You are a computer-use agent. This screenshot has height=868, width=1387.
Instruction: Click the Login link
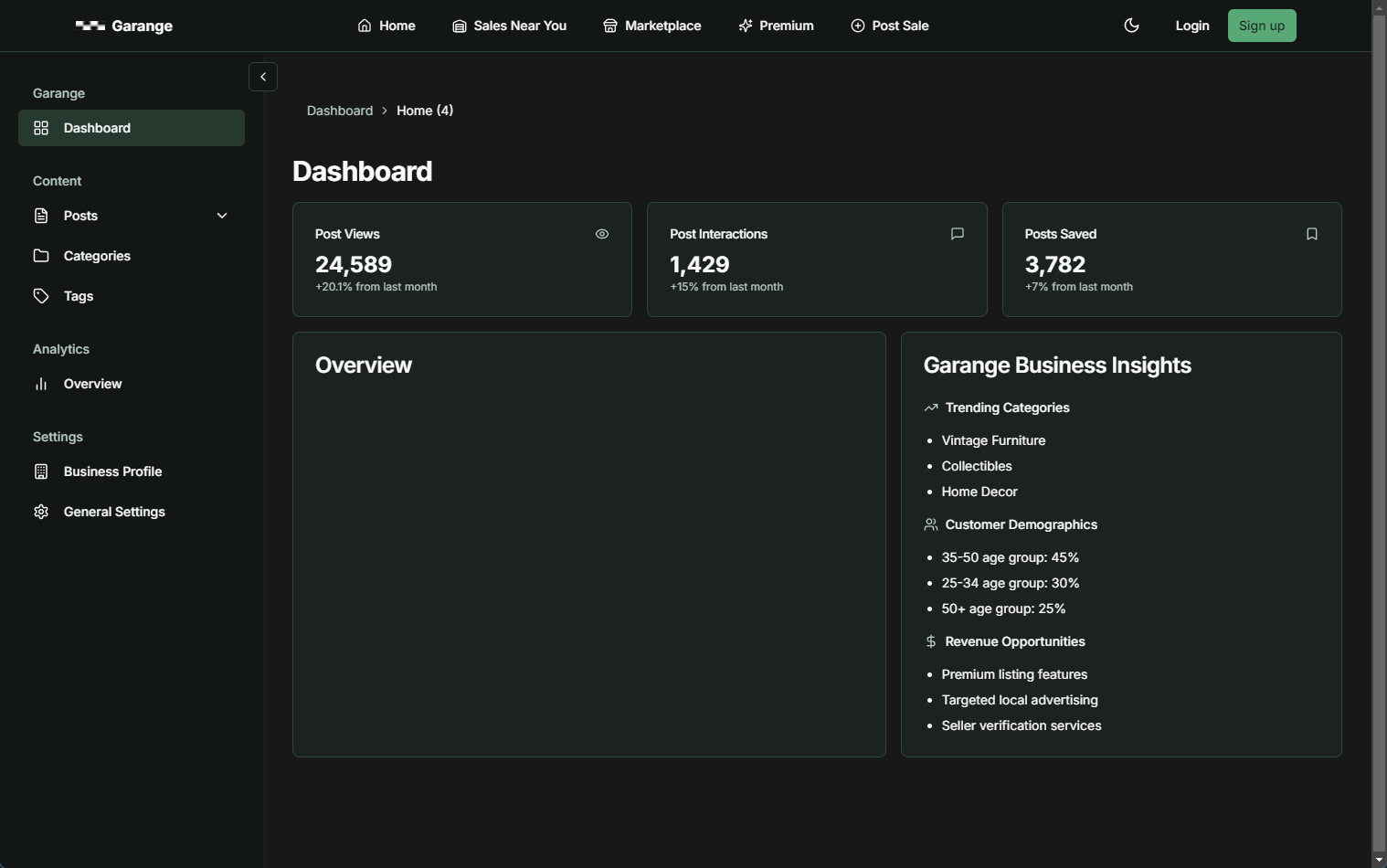1192,26
